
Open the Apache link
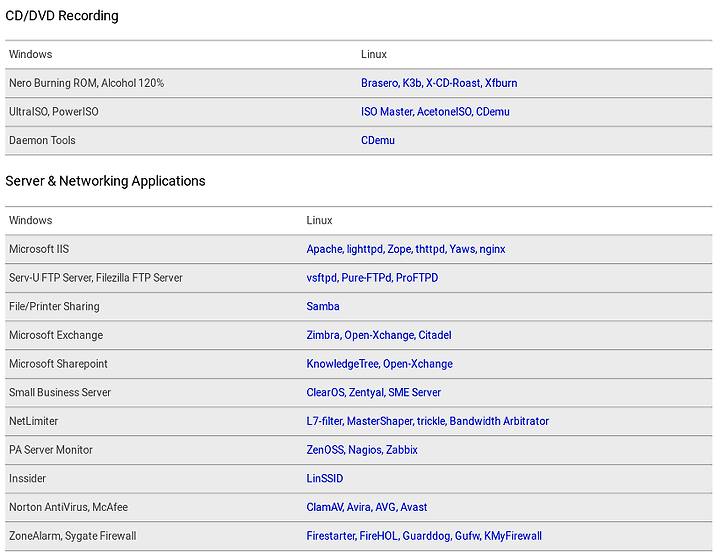(x=325, y=249)
